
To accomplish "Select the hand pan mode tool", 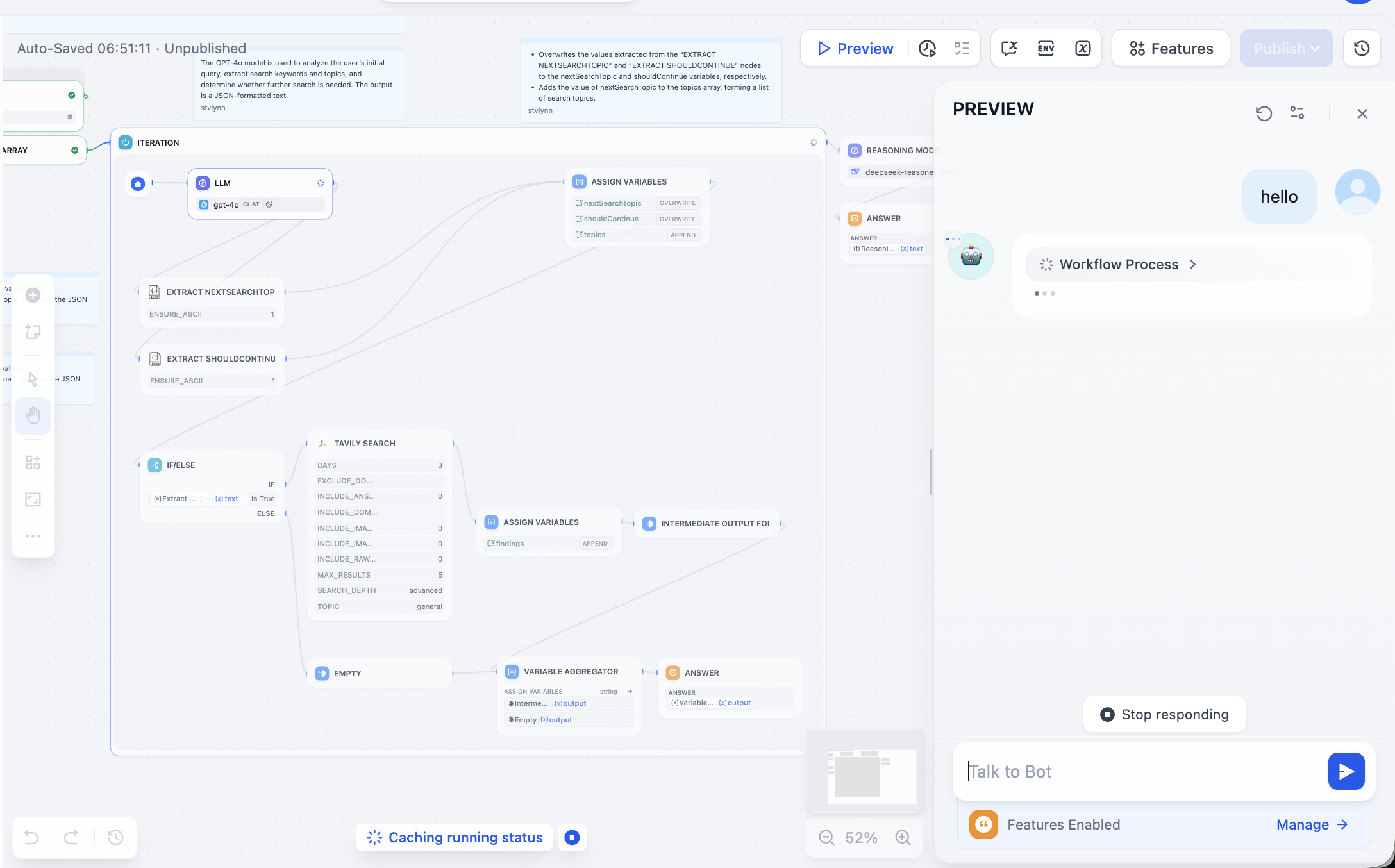I will click(33, 416).
